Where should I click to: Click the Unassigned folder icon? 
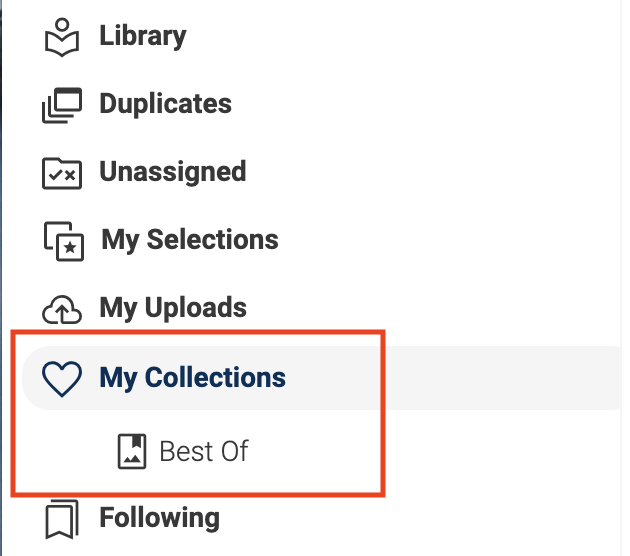[61, 172]
